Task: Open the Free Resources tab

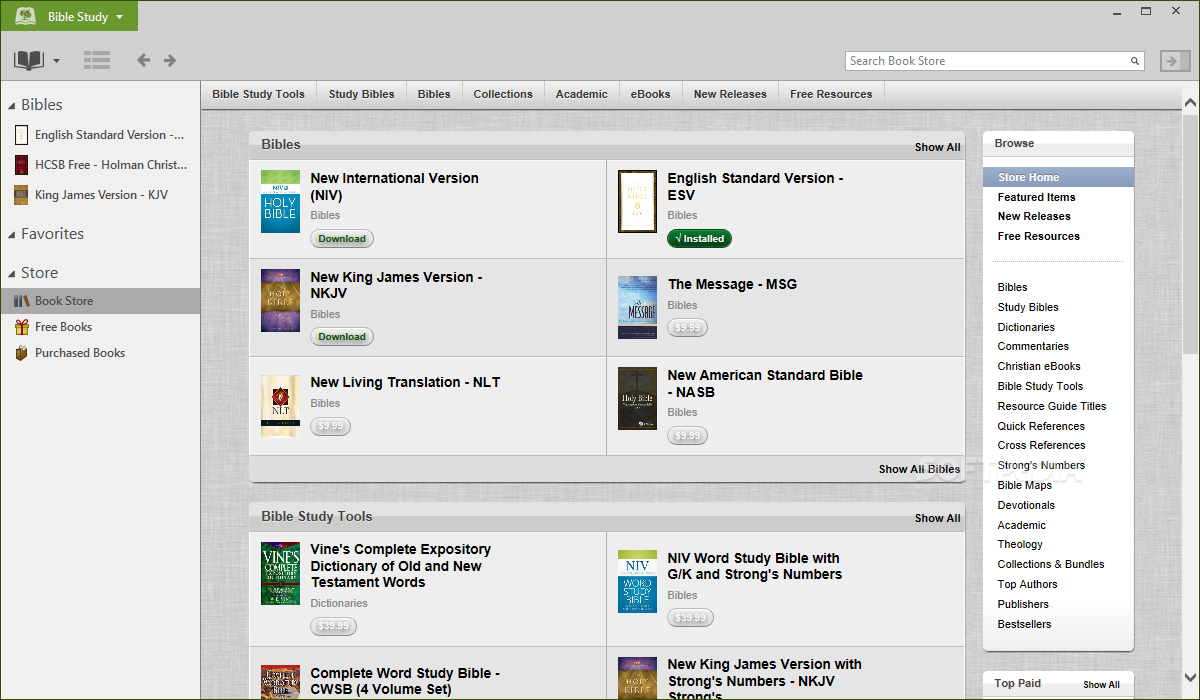Action: point(831,94)
